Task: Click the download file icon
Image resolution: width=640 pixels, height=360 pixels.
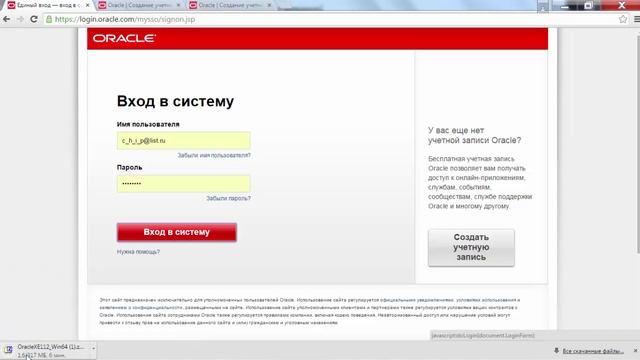Action: [x=9, y=350]
